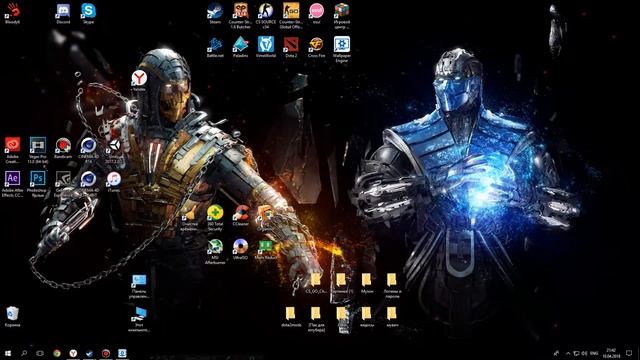The height and width of the screenshot is (360, 640).
Task: Open Vegas Pro 13.0 shortcut
Action: [38, 150]
